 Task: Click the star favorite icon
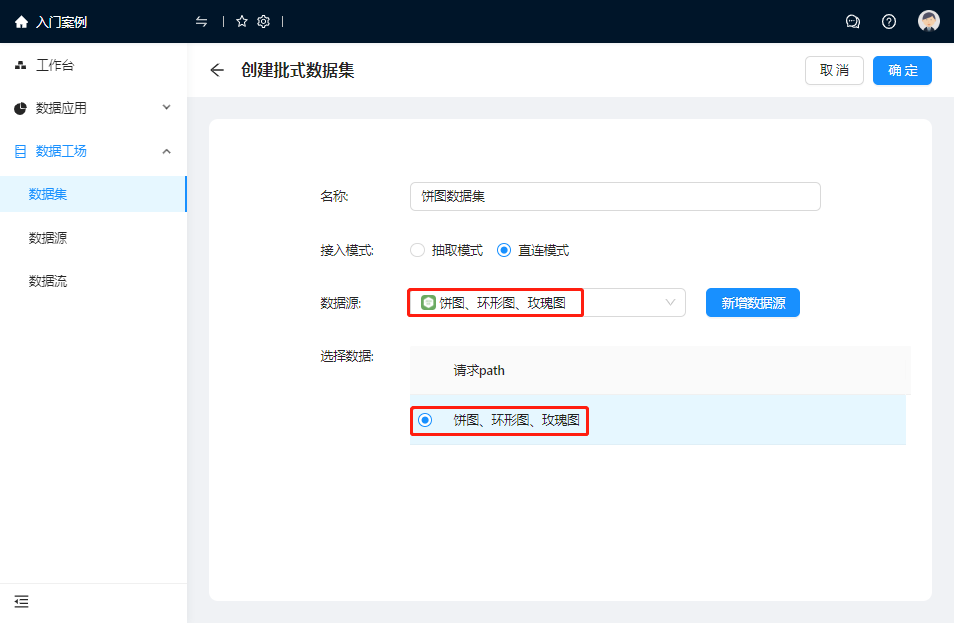pos(242,21)
